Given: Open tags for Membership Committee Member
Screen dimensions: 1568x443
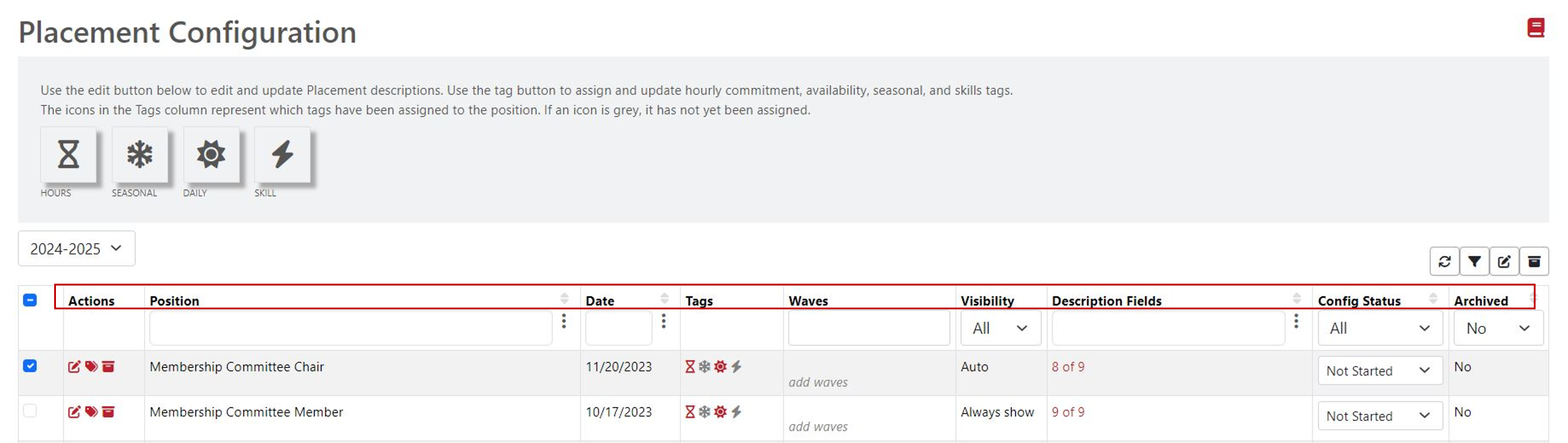Looking at the screenshot, I should click(x=91, y=412).
